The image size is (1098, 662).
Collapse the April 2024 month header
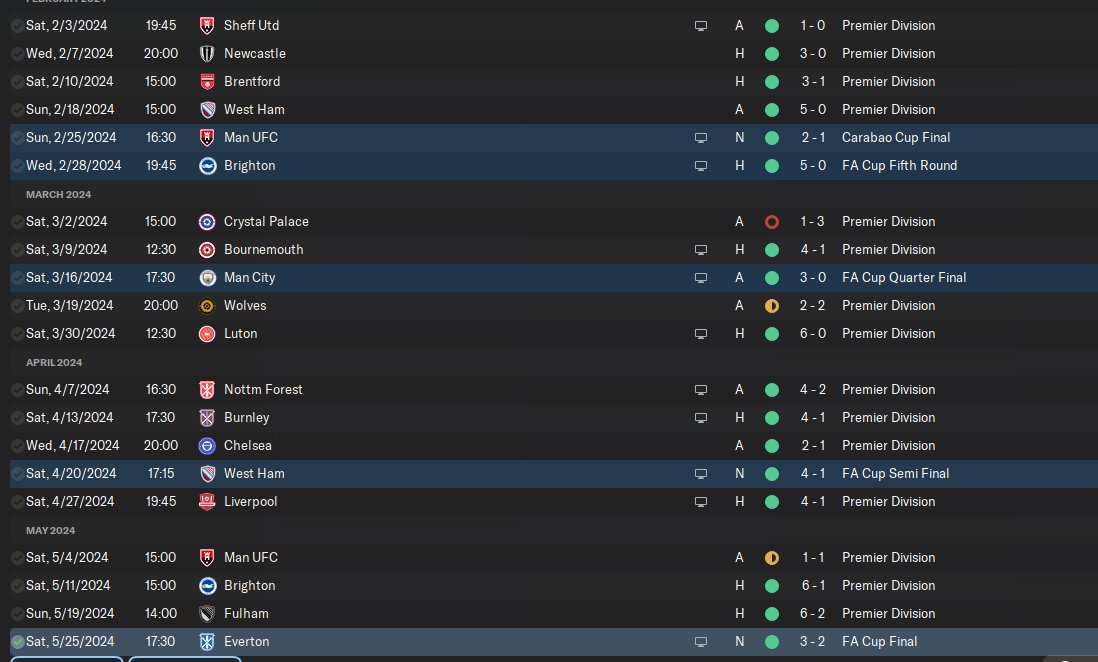point(54,362)
